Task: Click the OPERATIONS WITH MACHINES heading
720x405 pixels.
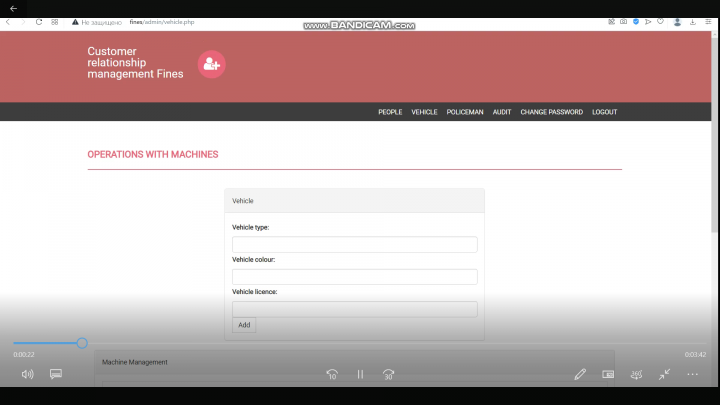Action: pyautogui.click(x=153, y=154)
